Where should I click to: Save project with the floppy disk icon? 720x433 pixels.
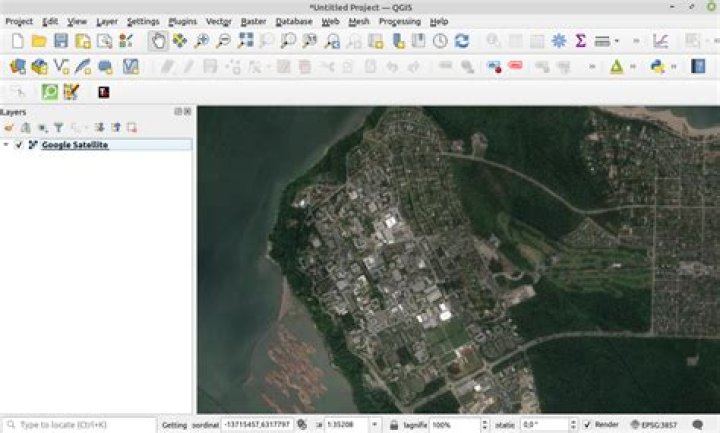(x=61, y=41)
